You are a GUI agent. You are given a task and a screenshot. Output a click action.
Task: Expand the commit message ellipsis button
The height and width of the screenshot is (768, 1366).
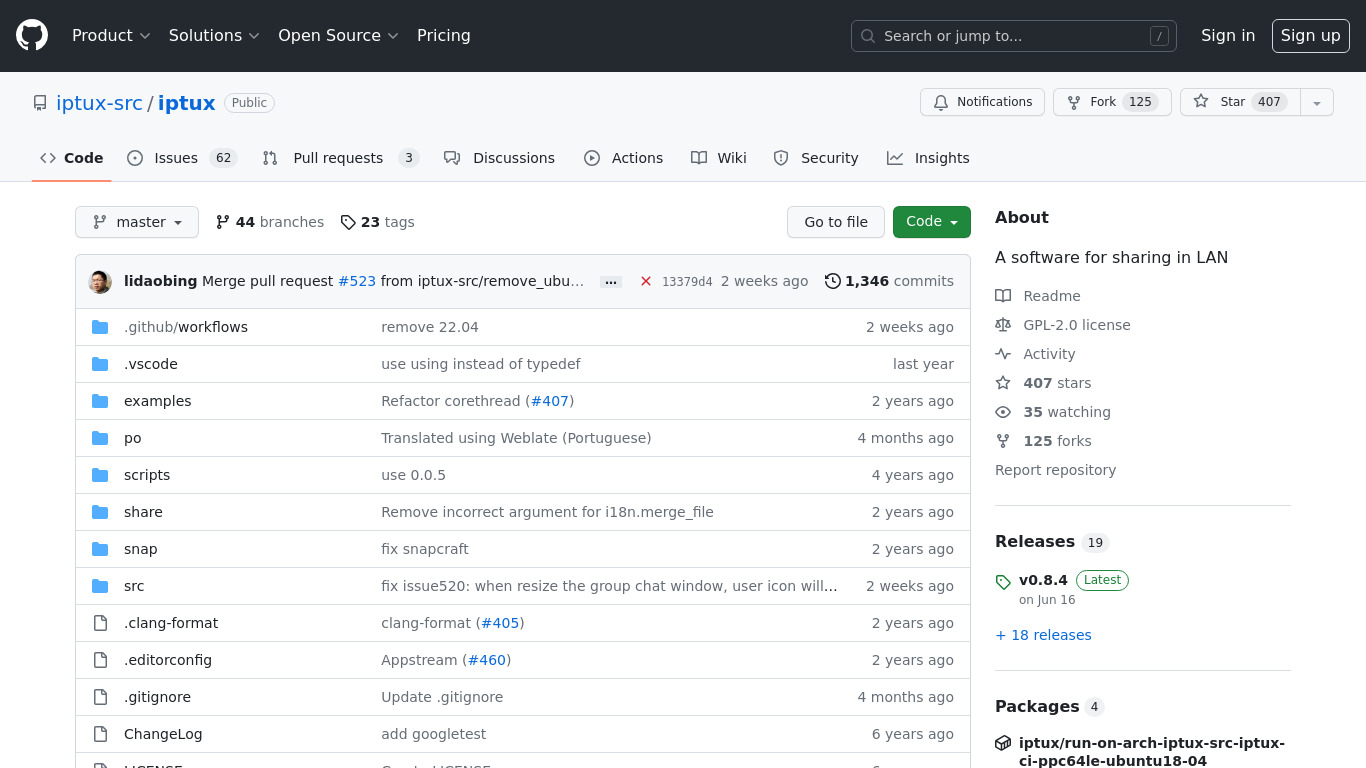tap(611, 282)
